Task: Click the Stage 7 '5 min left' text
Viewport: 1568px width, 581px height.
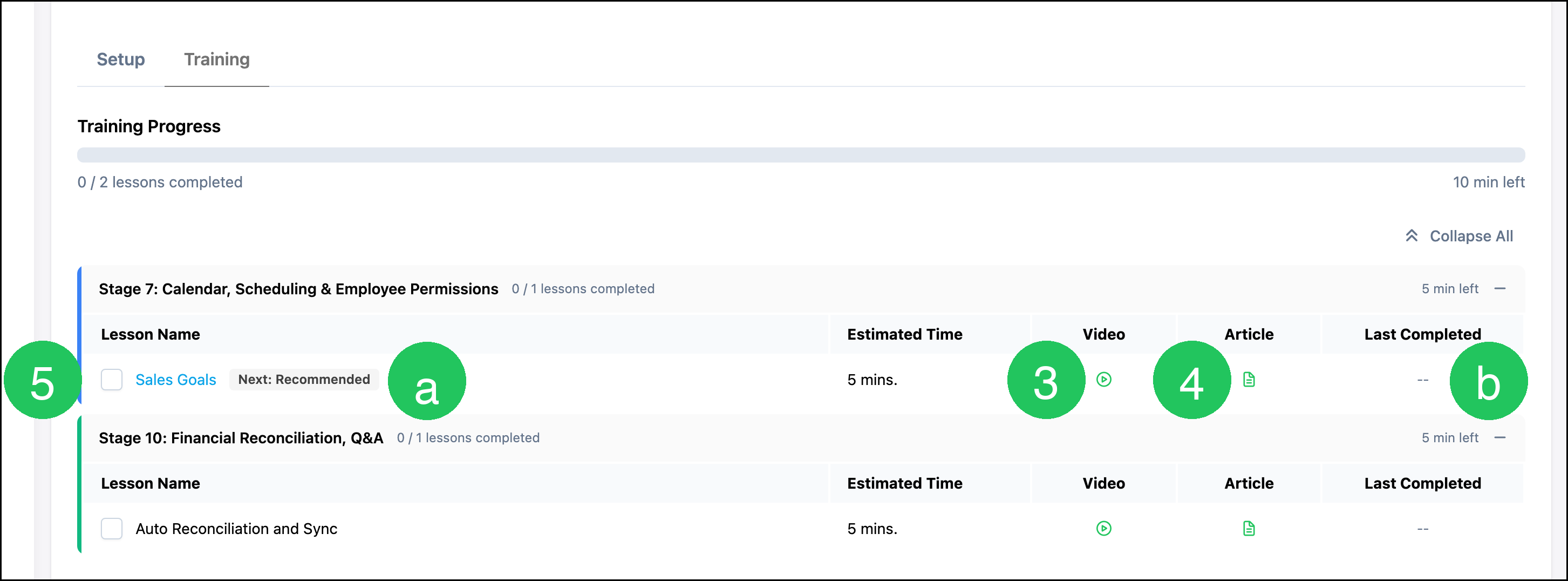Action: point(1449,289)
